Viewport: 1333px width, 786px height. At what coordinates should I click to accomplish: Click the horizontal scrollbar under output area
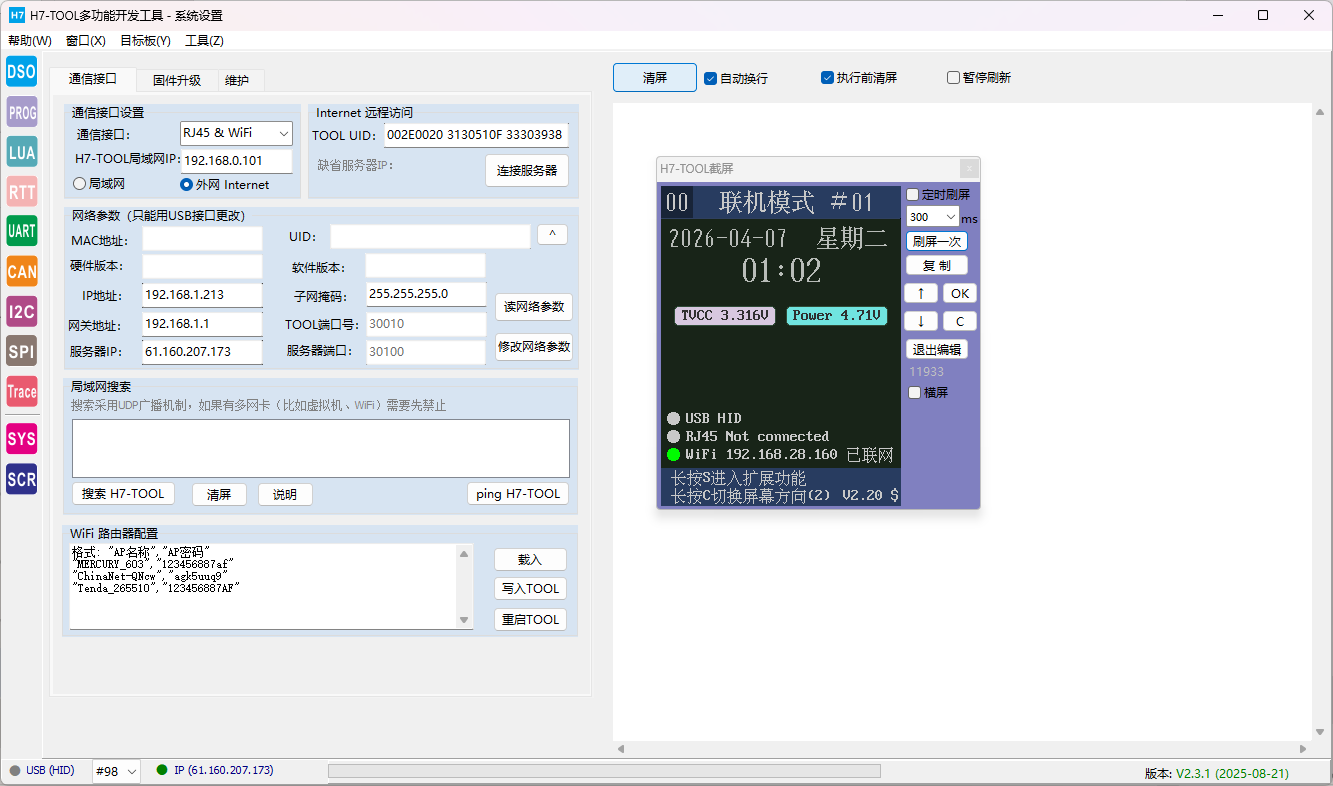point(962,749)
